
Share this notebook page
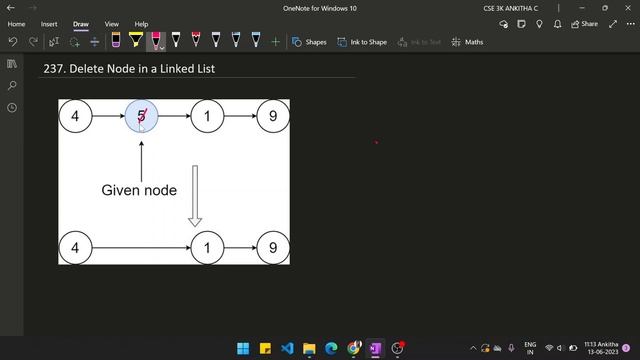(584, 24)
